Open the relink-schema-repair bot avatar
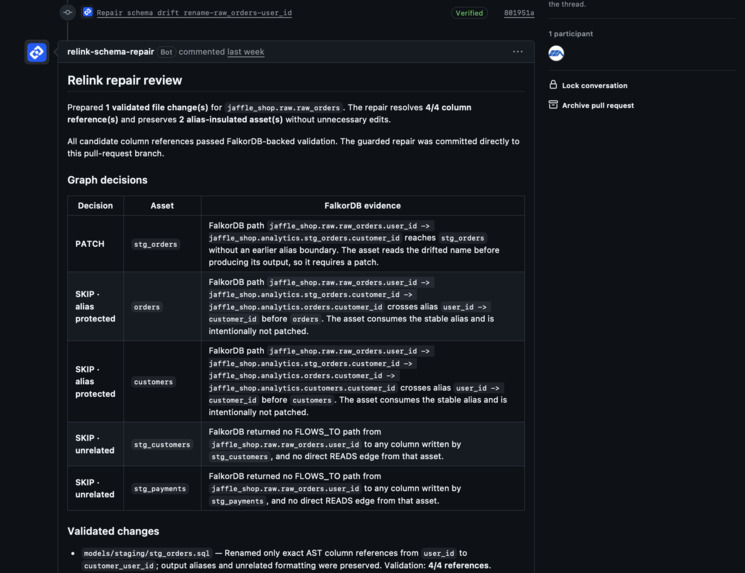This screenshot has height=573, width=745. point(37,52)
